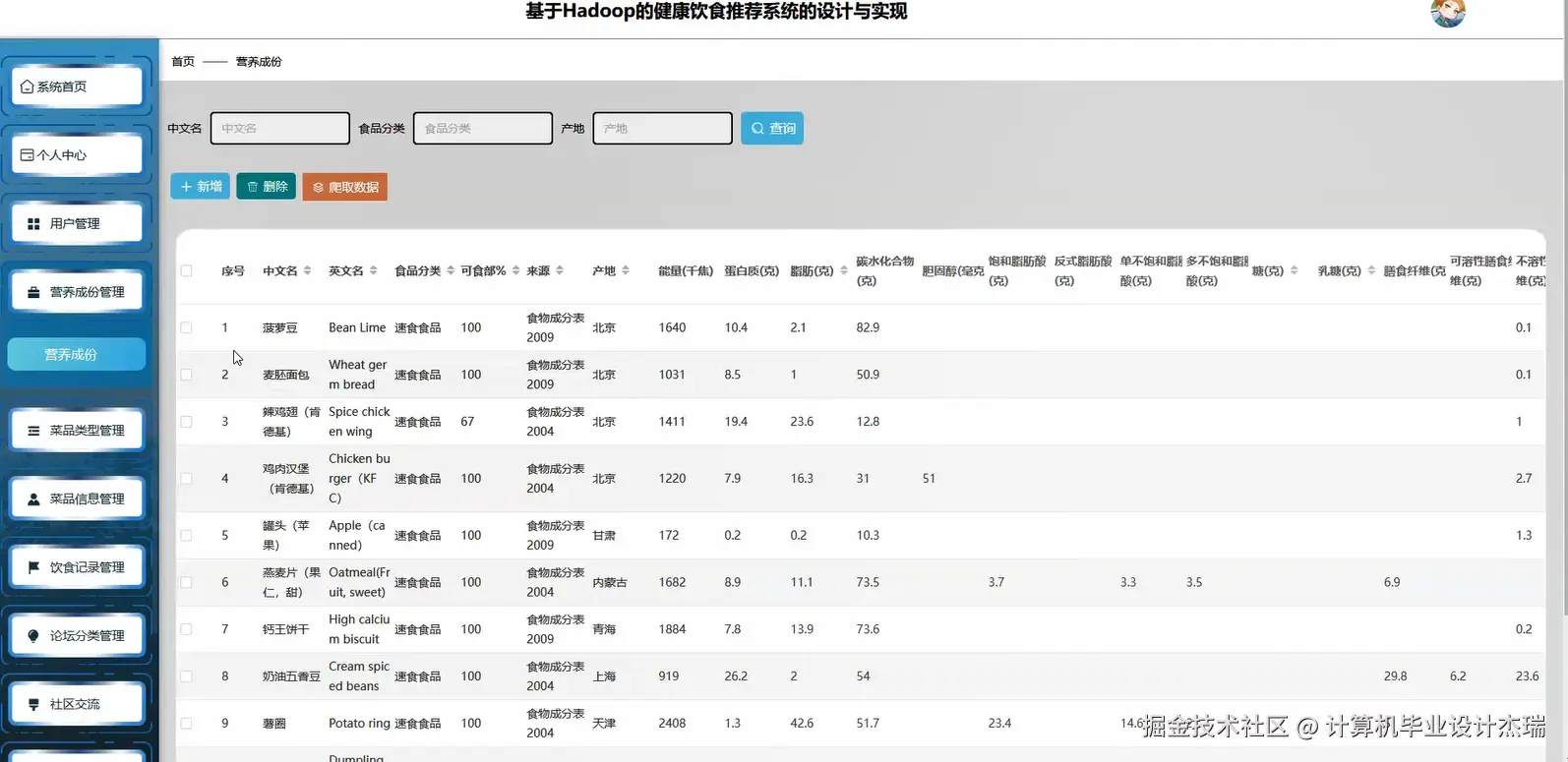
Task: Click the 能量(千焦) column header
Action: click(x=686, y=270)
